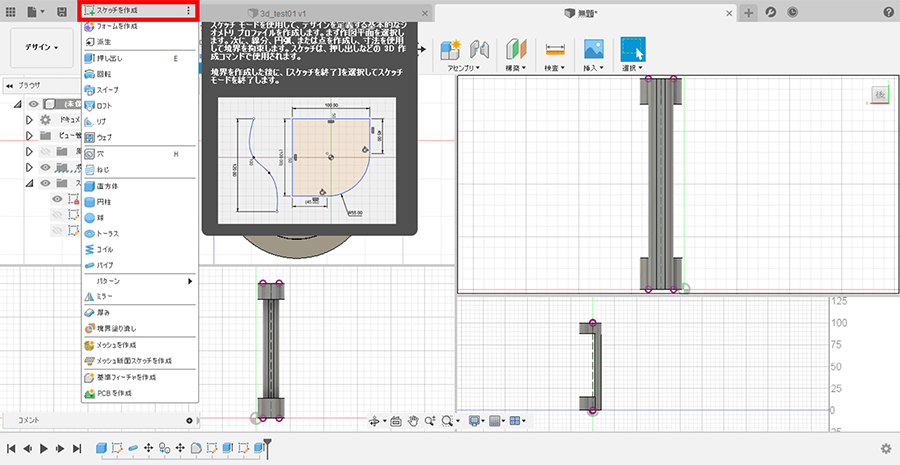Expand the ドキュメント settings tree node
This screenshot has width=900, height=465.
[30, 119]
